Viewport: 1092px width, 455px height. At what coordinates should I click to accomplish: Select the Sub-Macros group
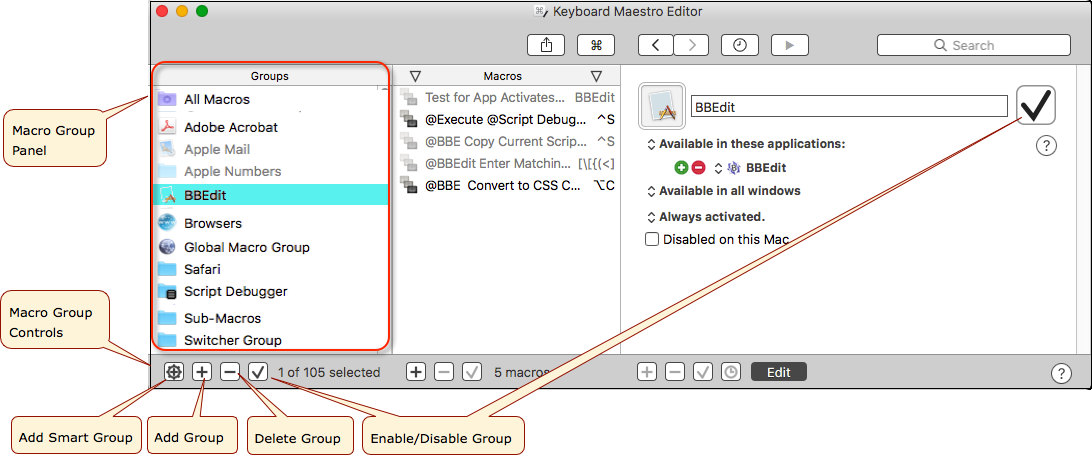(268, 318)
